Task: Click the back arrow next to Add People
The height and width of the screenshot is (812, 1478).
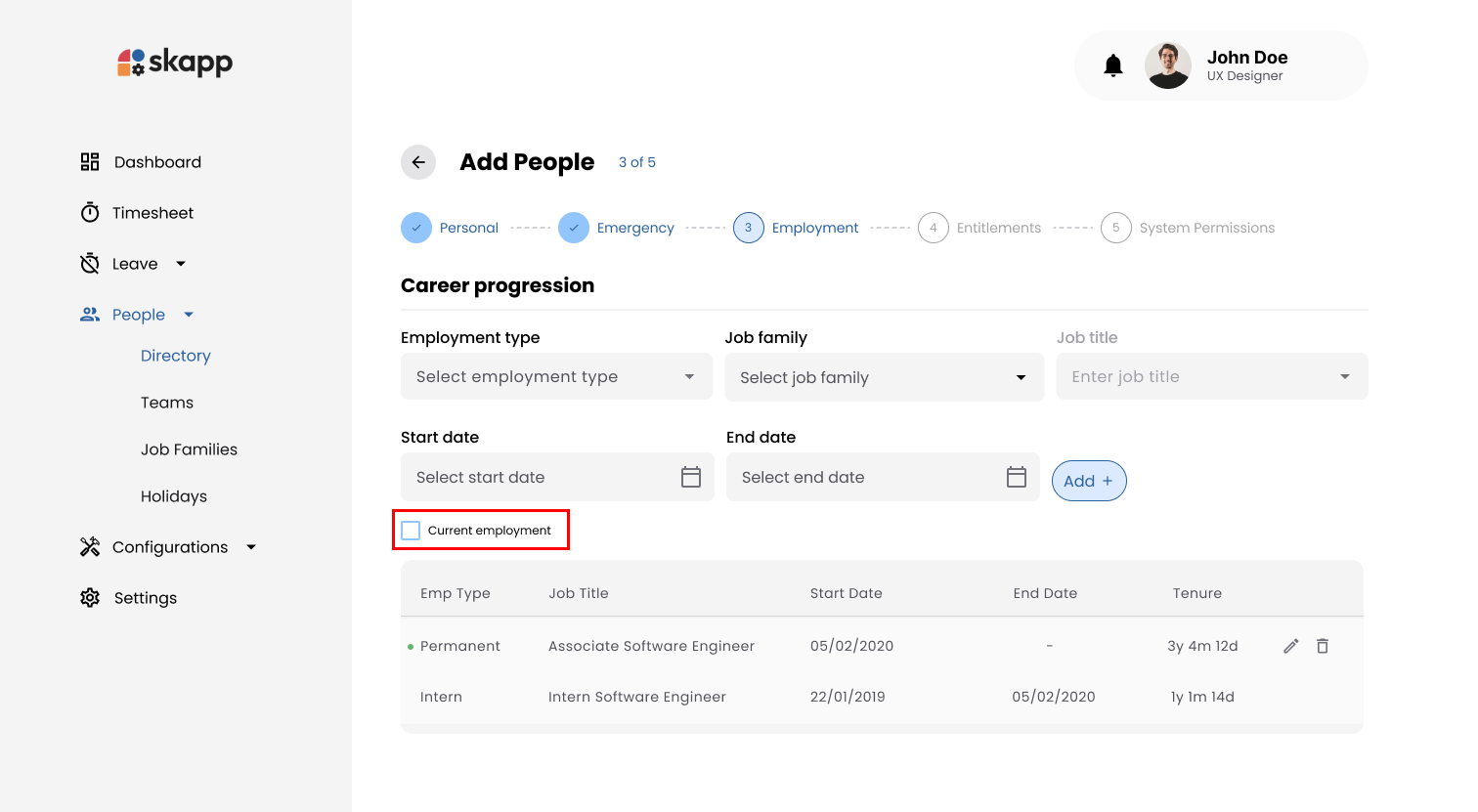Action: 418,162
